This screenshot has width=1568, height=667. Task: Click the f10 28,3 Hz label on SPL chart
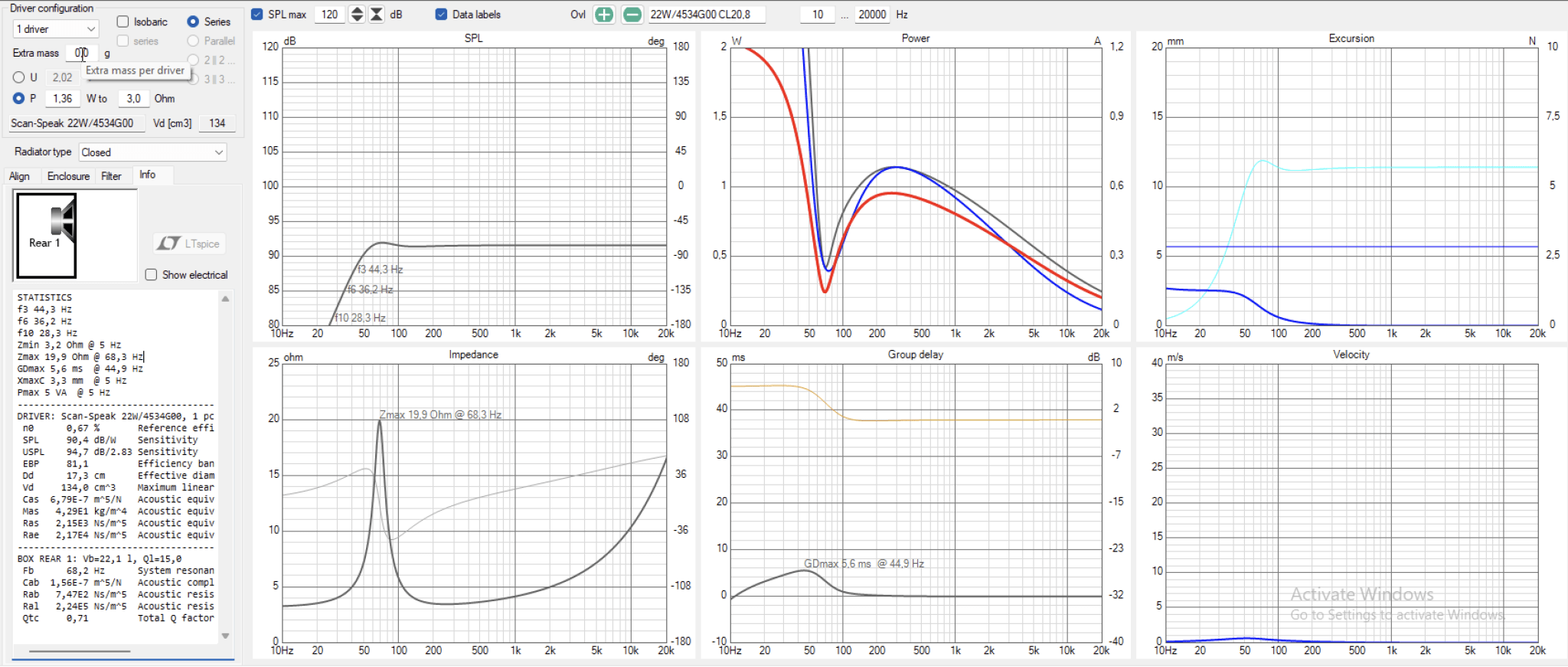tap(360, 317)
